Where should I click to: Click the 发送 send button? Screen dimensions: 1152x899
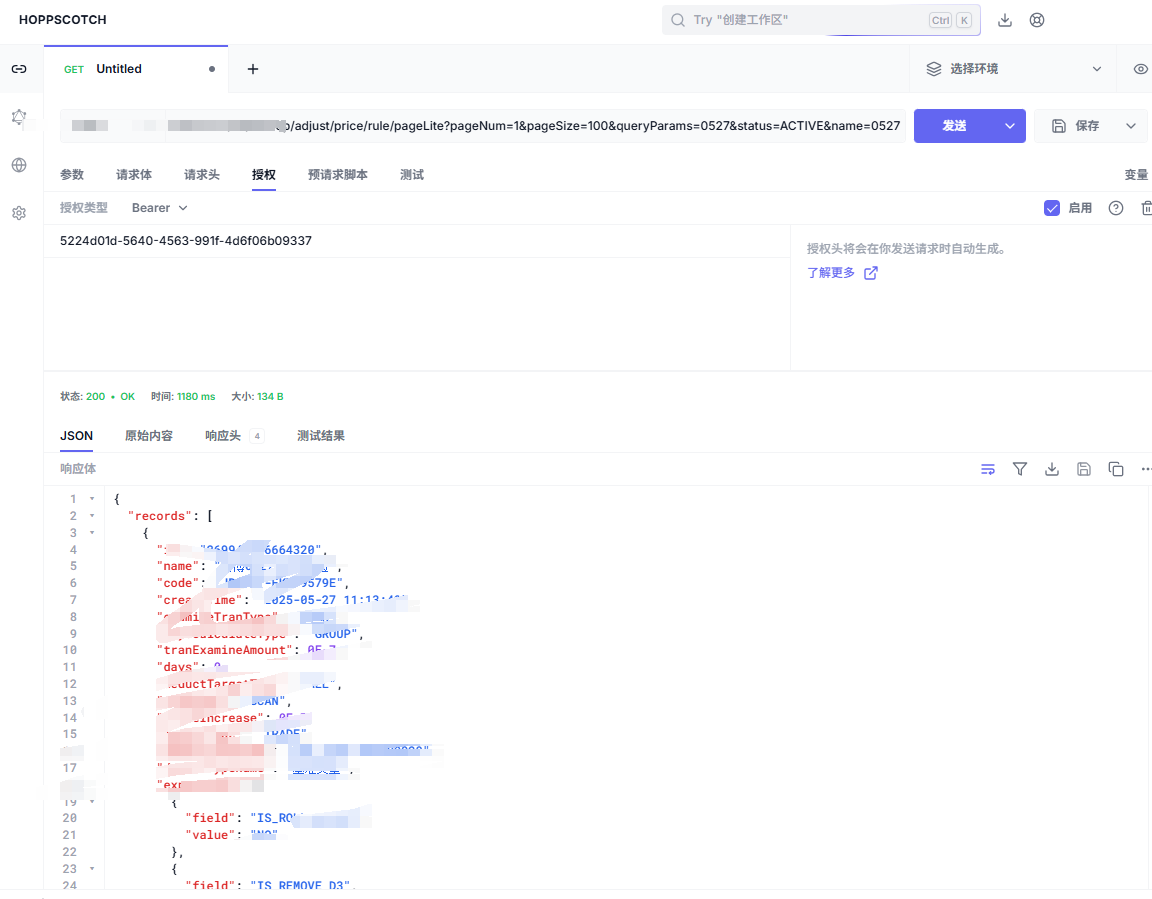(955, 126)
